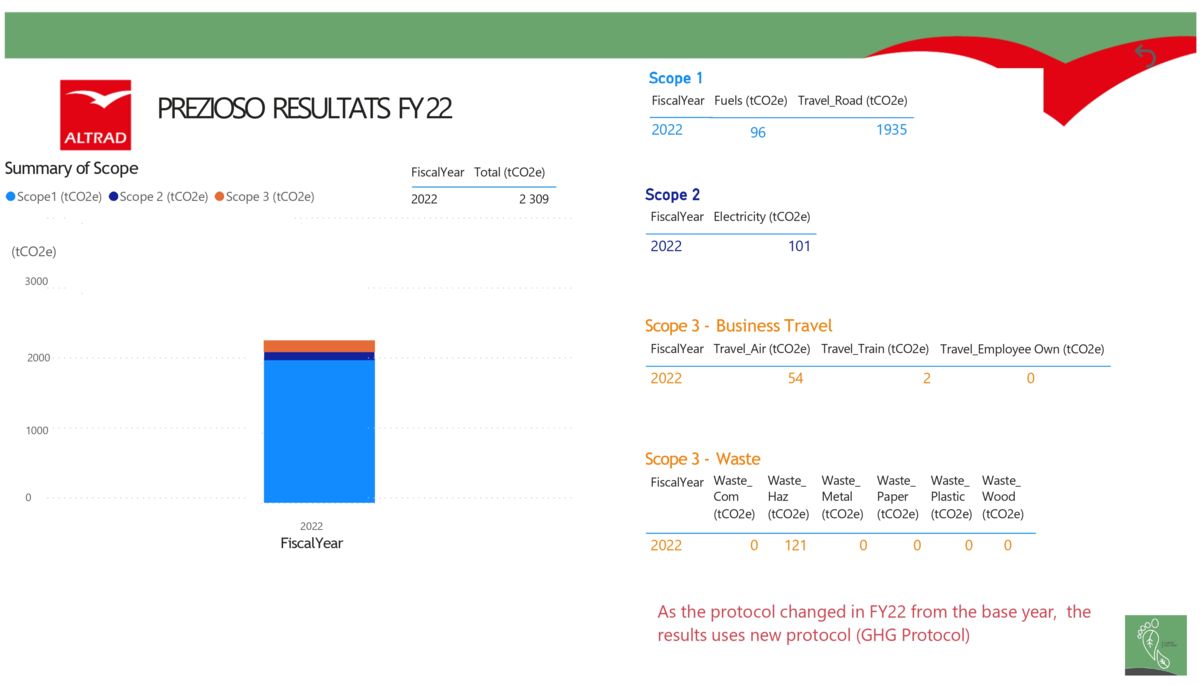Screen dimensions: 1200x685
Task: Select the Scope 3 orange legend dot
Action: (219, 197)
